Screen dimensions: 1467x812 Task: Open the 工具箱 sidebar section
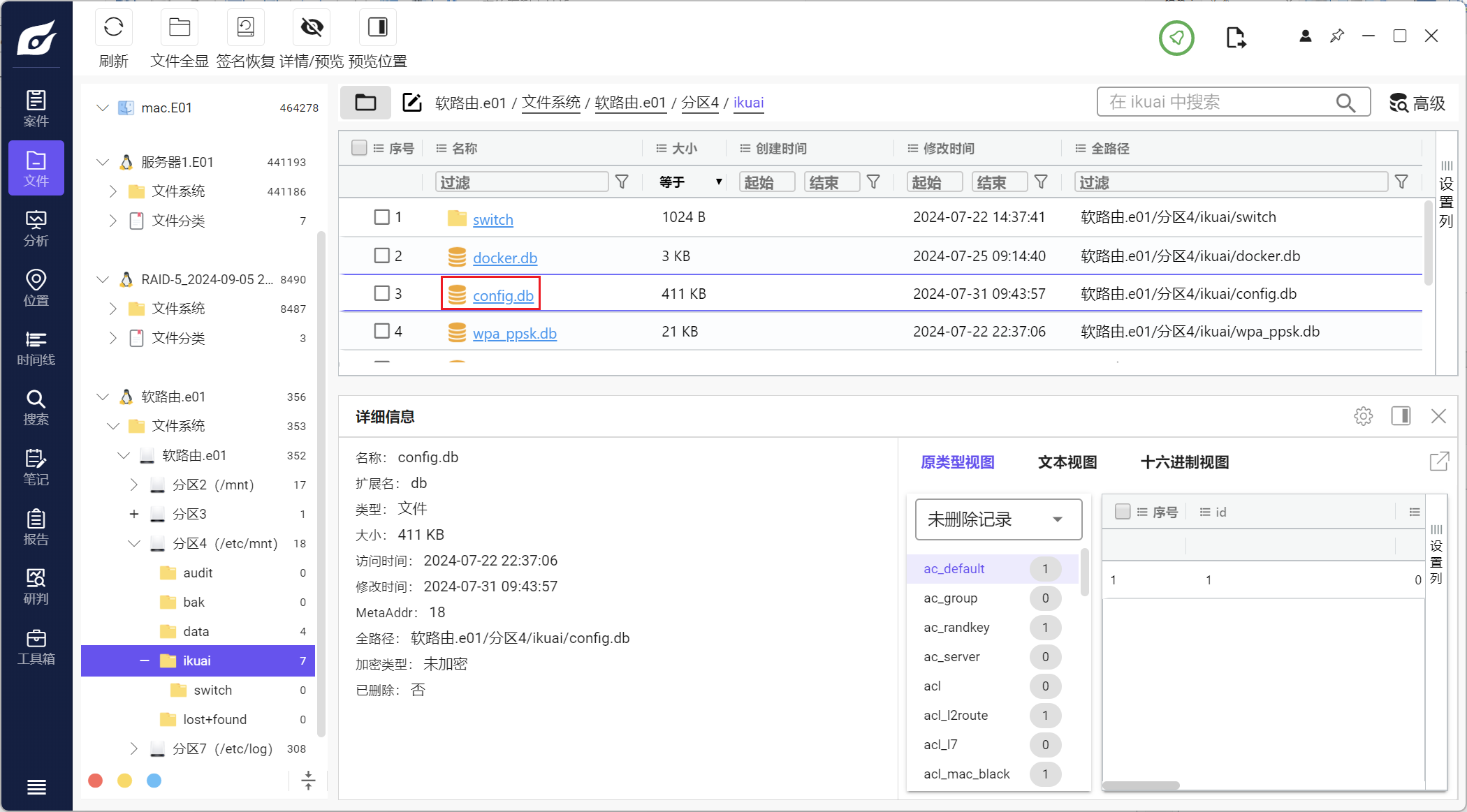click(36, 647)
